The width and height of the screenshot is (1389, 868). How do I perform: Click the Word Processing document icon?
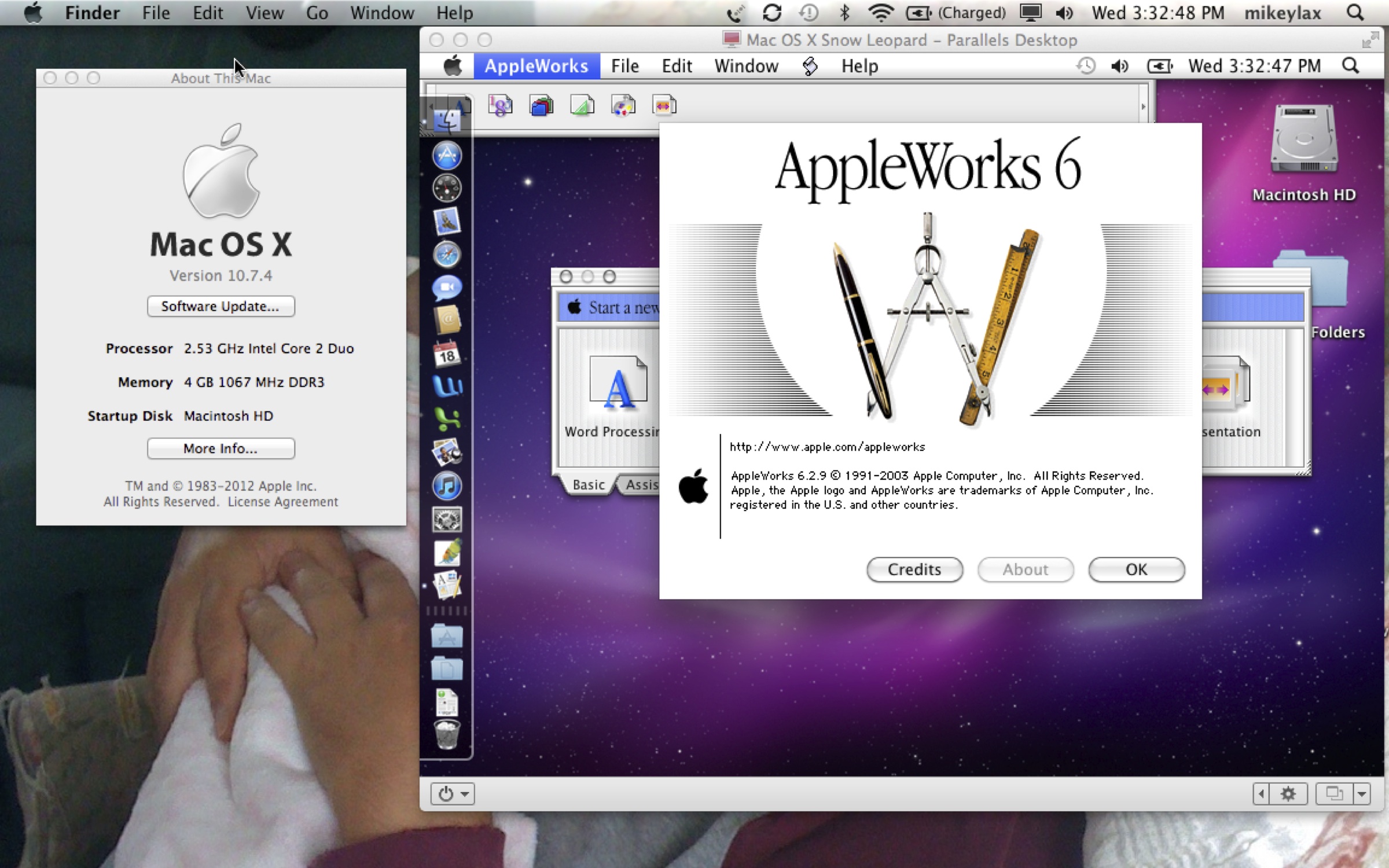coord(618,383)
